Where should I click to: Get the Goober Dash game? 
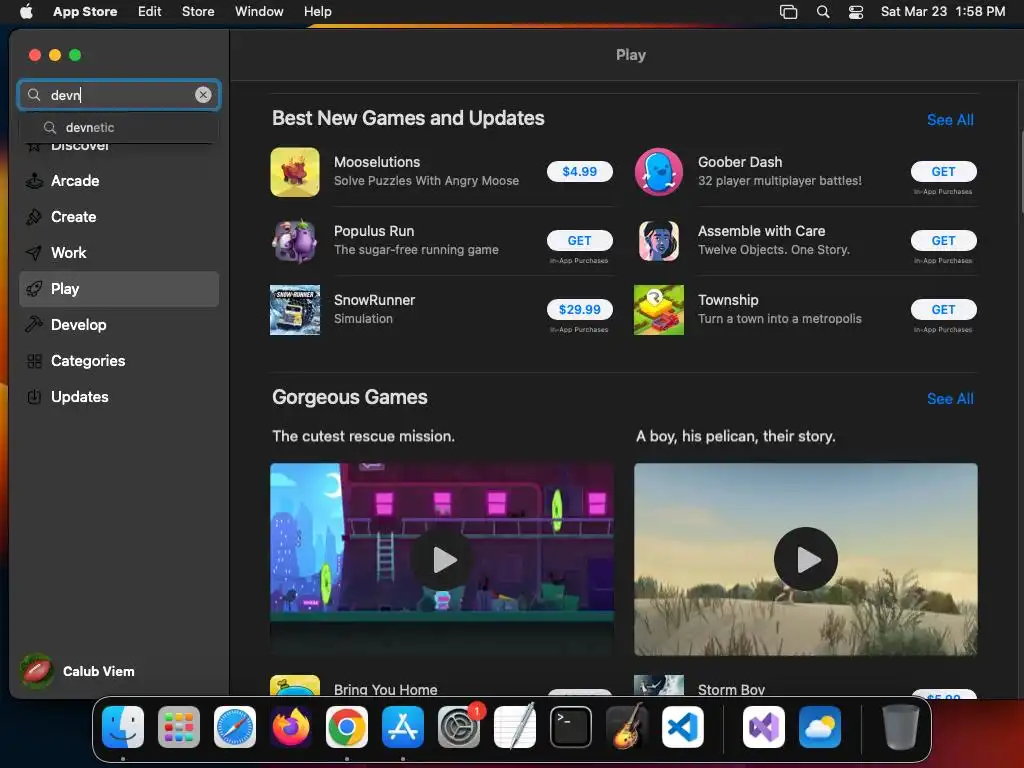click(x=943, y=172)
